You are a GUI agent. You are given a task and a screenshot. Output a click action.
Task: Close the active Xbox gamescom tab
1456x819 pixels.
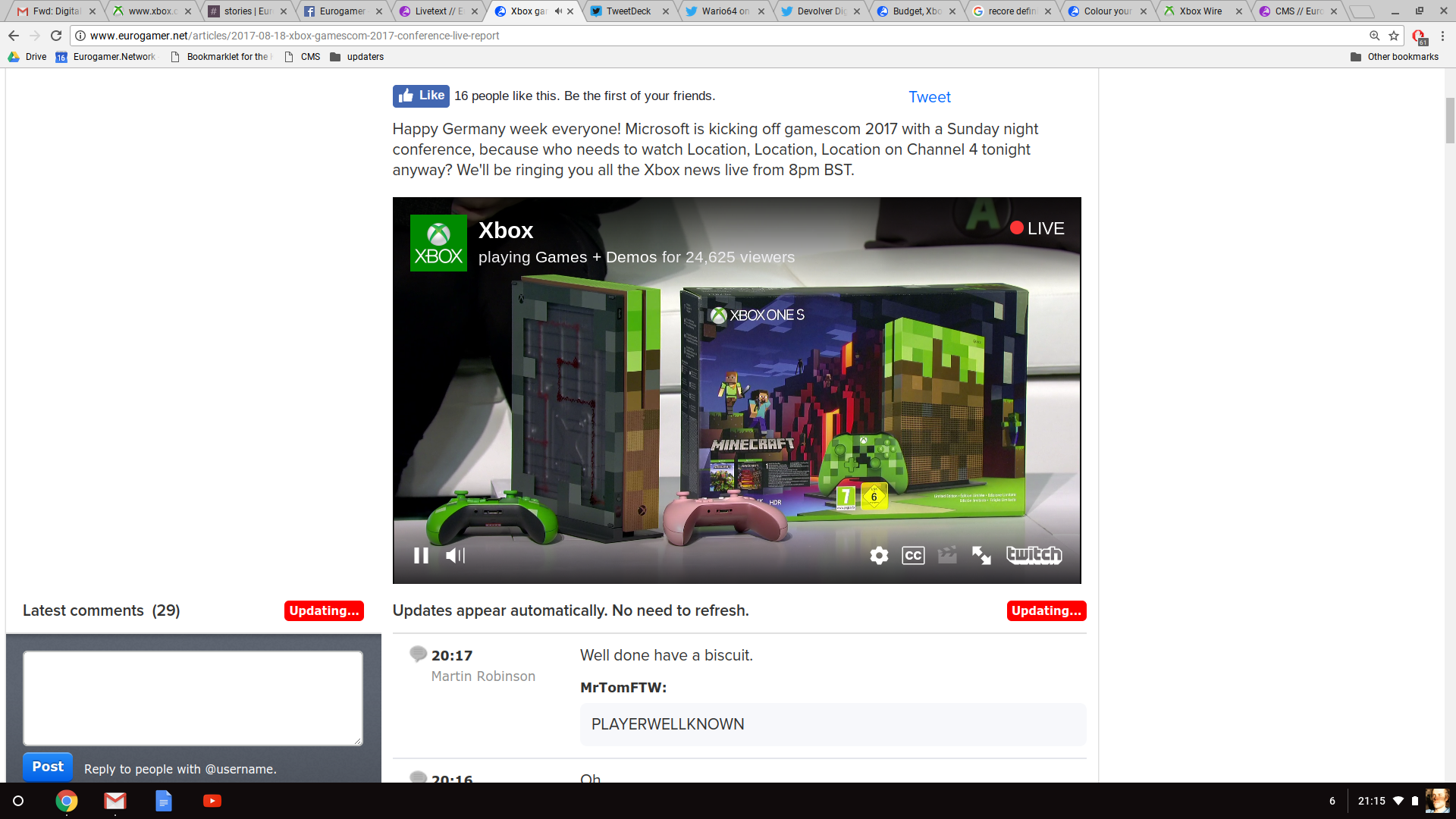(x=570, y=11)
